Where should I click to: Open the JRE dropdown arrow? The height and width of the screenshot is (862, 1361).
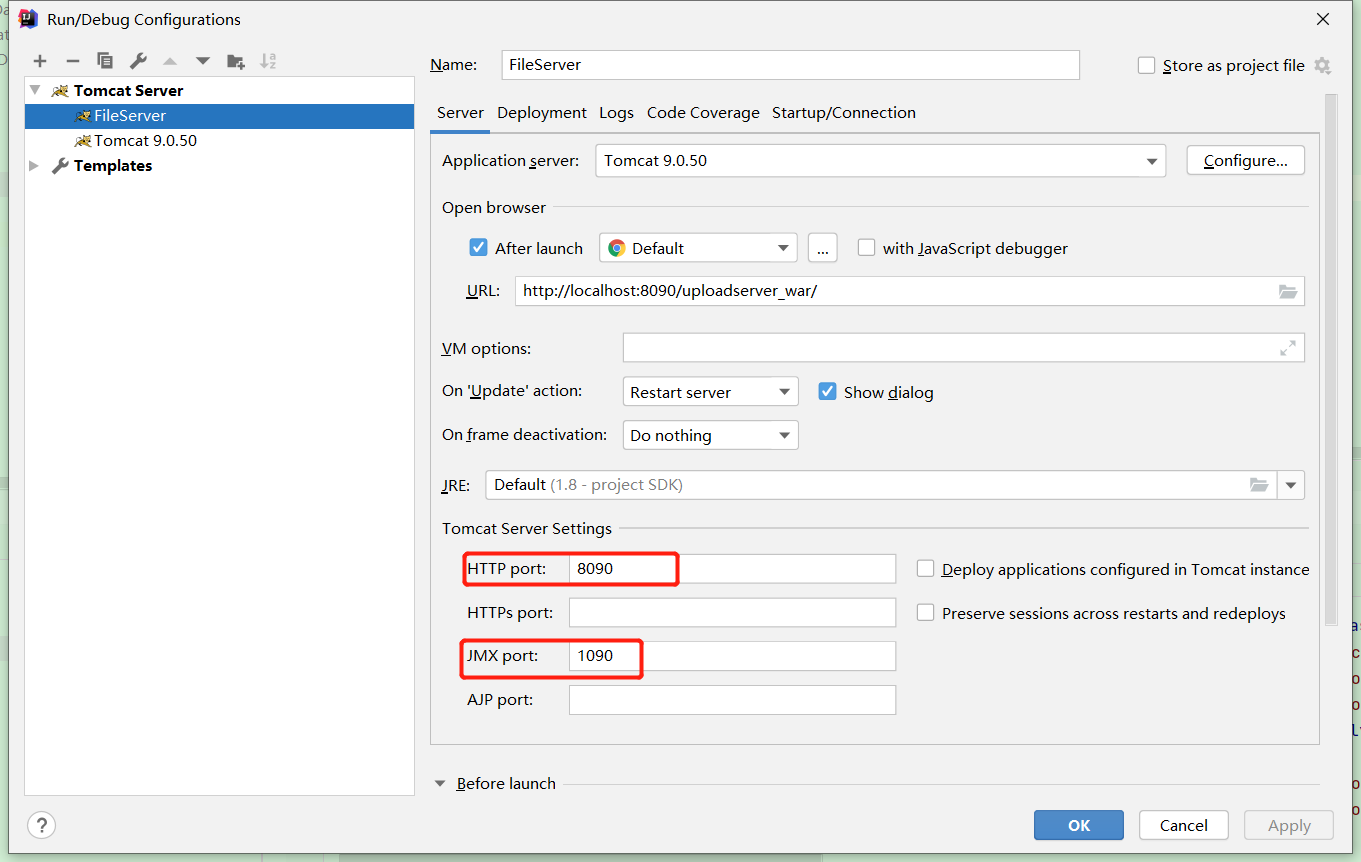click(1291, 485)
